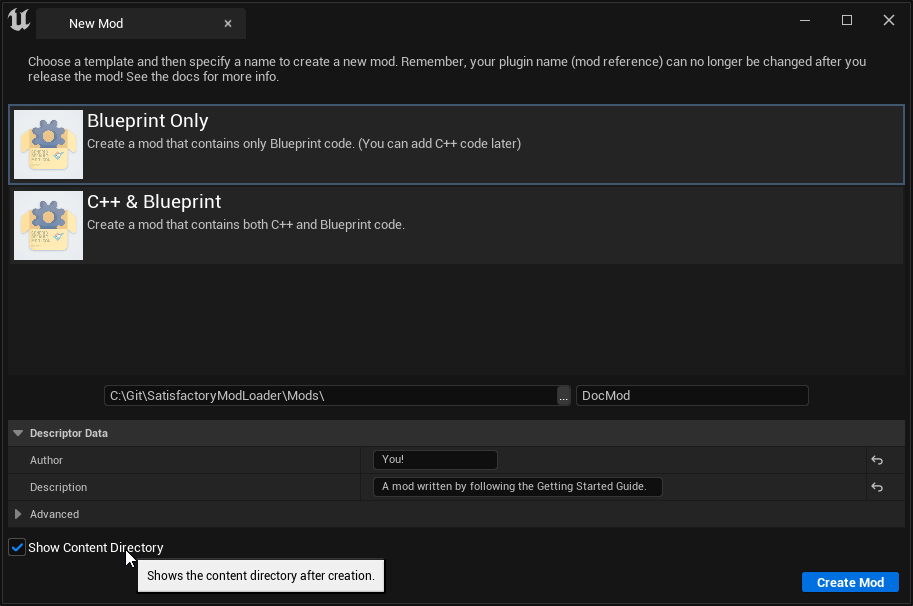The height and width of the screenshot is (606, 913).
Task: Click the DocMod name field
Action: pyautogui.click(x=692, y=396)
